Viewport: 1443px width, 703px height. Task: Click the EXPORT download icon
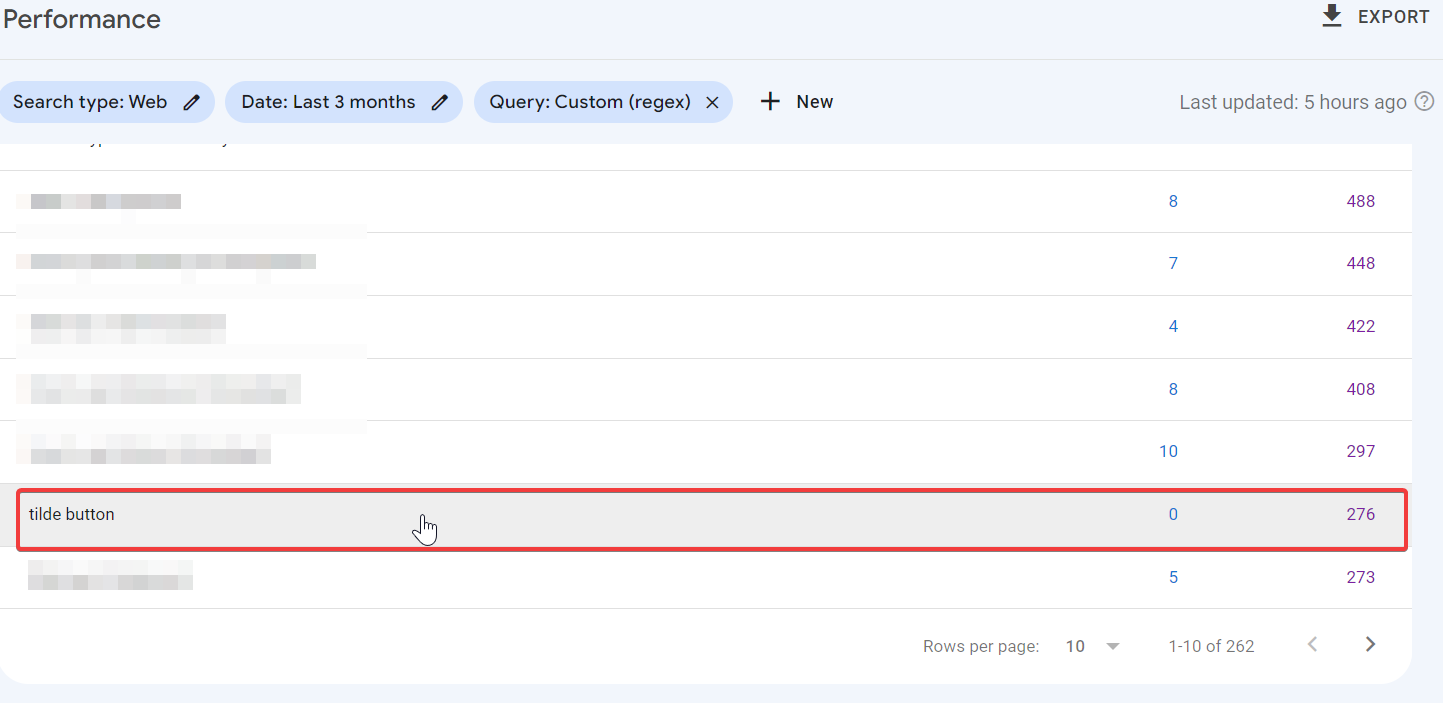pos(1331,16)
